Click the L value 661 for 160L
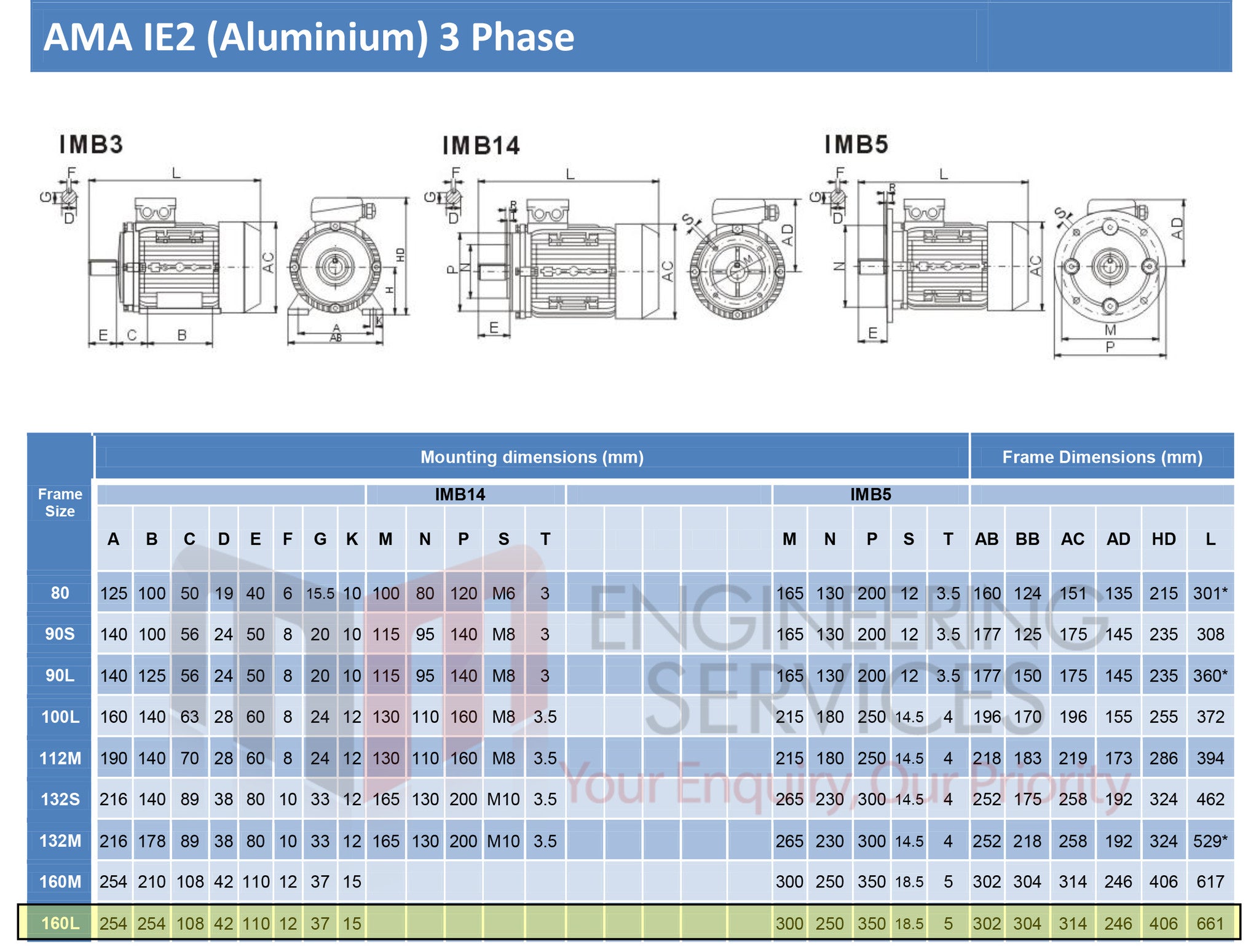 click(x=1210, y=923)
